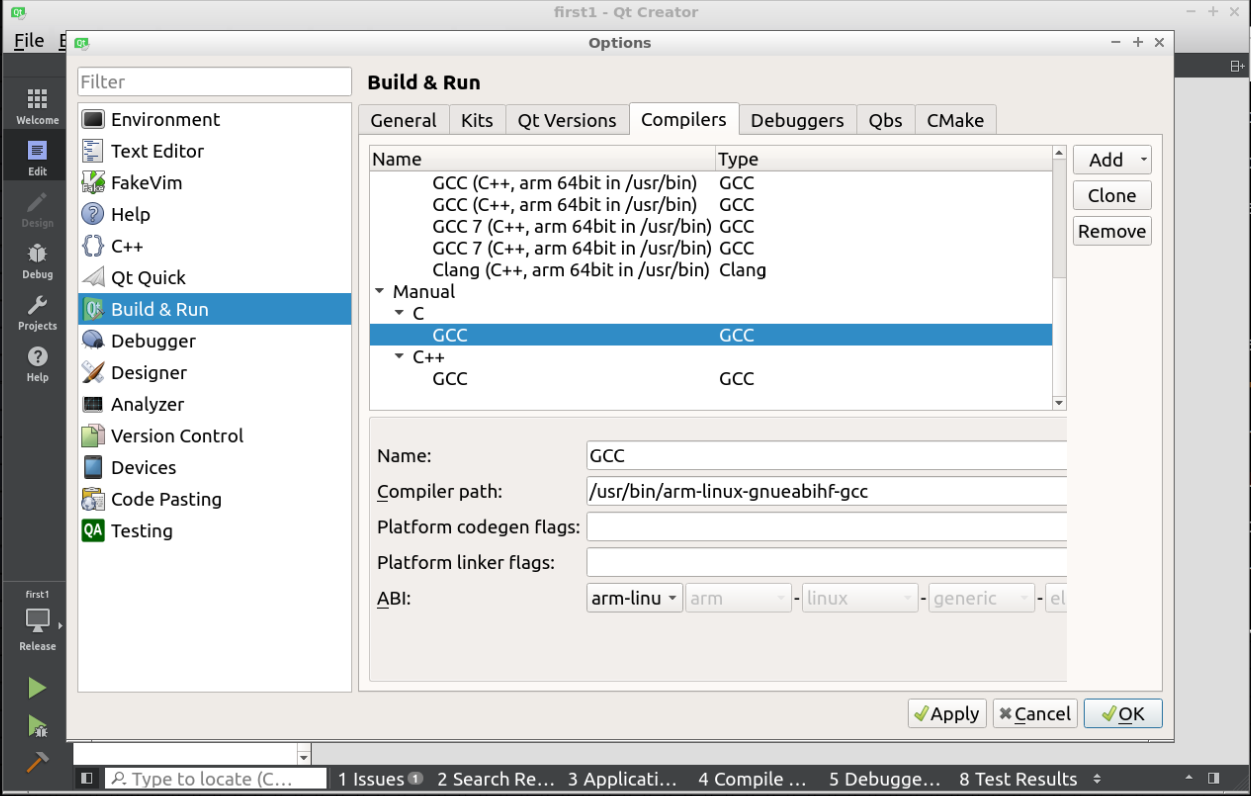Select Qt Quick options category
This screenshot has height=796, width=1251.
(x=215, y=278)
